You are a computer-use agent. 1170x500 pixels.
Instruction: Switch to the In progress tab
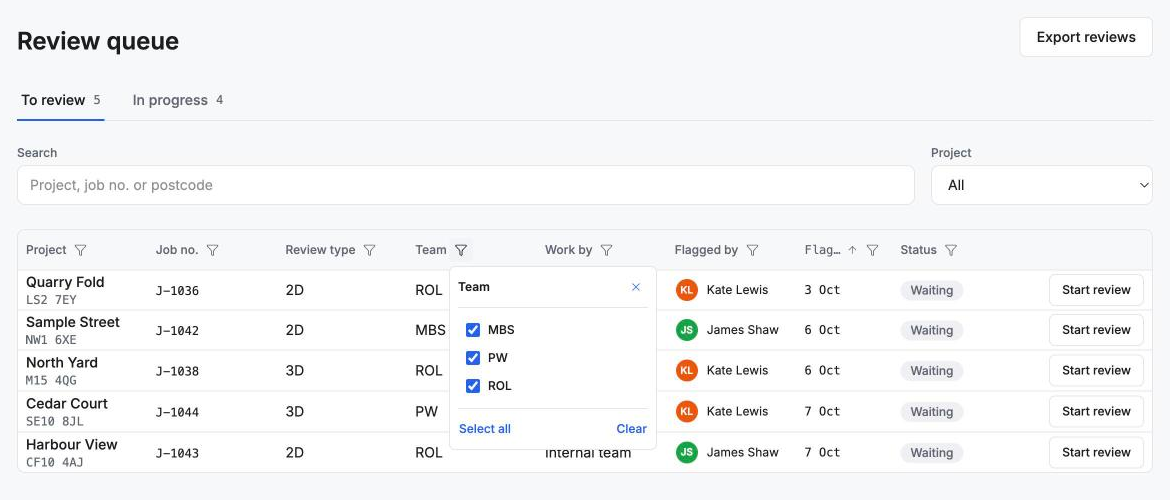178,100
